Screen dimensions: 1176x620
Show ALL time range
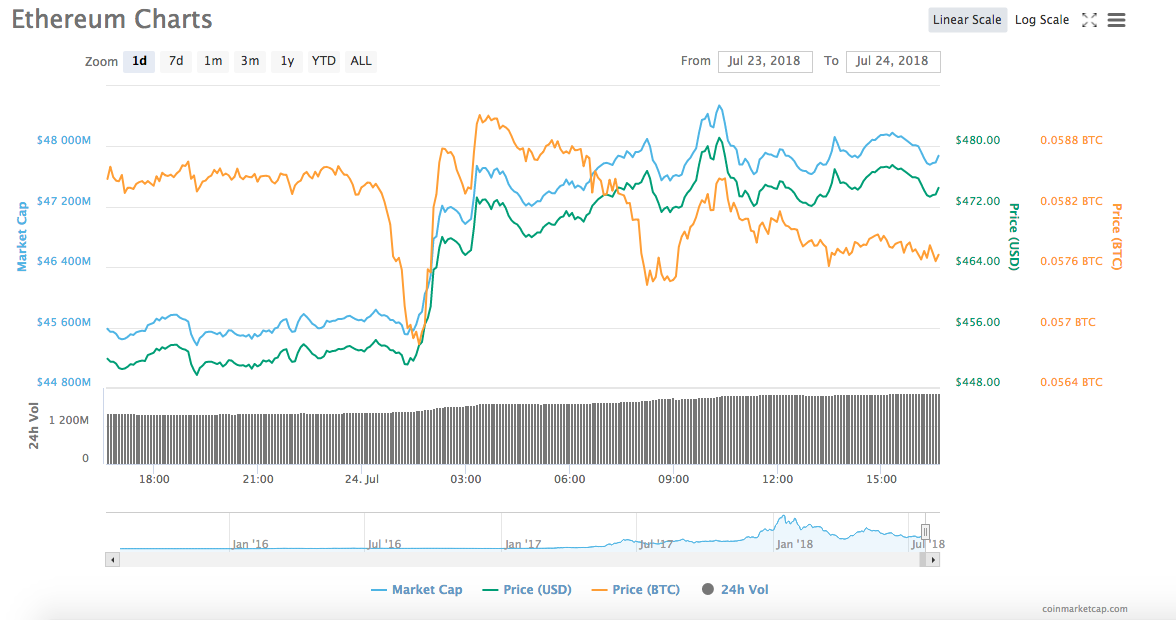pos(361,61)
